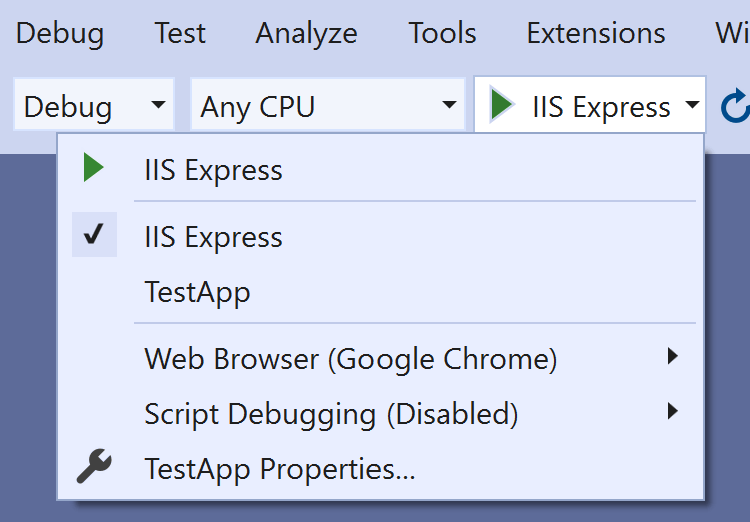The width and height of the screenshot is (750, 522).
Task: Click the blue refresh arrow icon
Action: coord(736,105)
